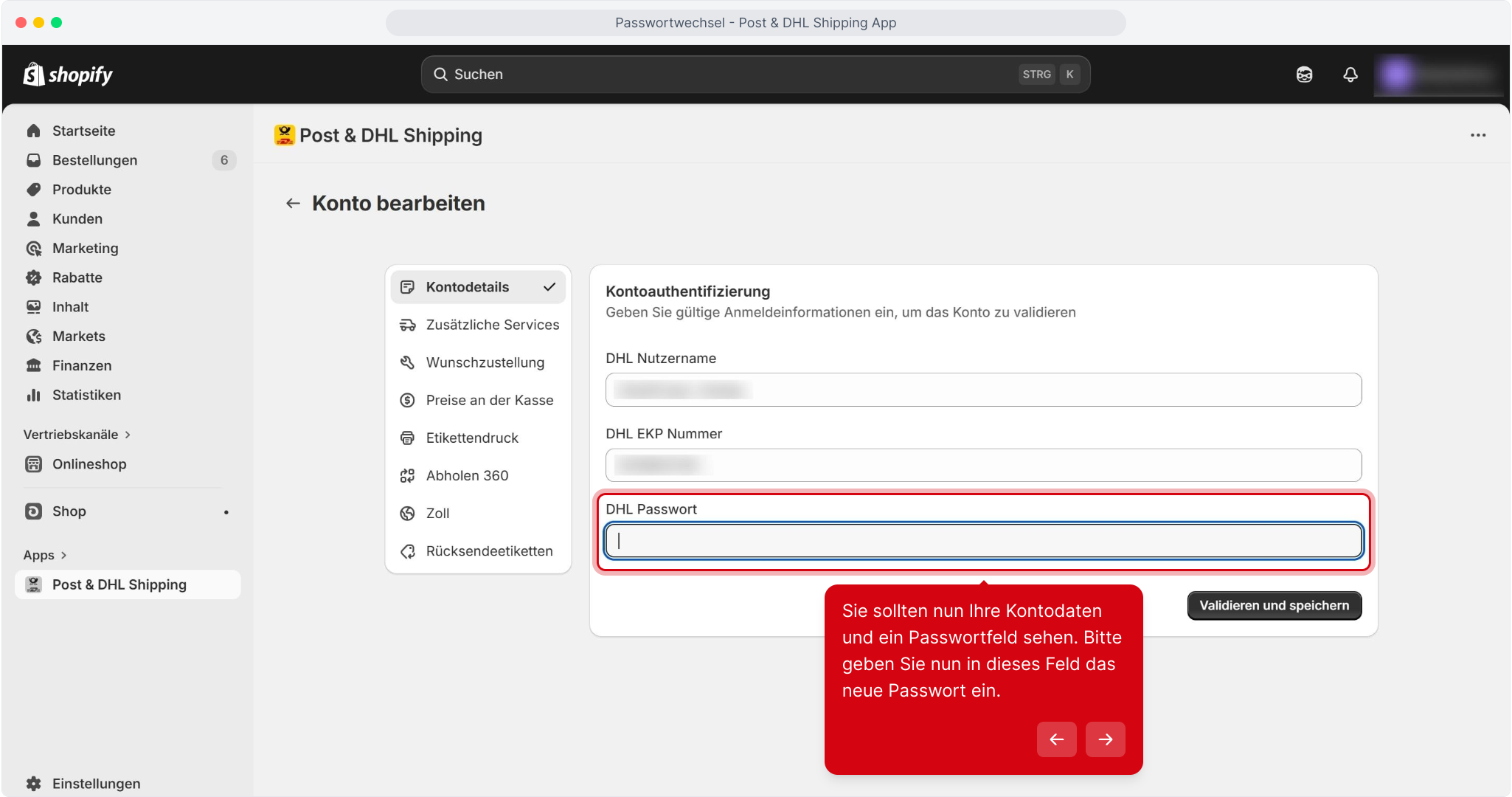Click the Kunden person icon
Image resolution: width=1512 pixels, height=797 pixels.
pos(34,219)
